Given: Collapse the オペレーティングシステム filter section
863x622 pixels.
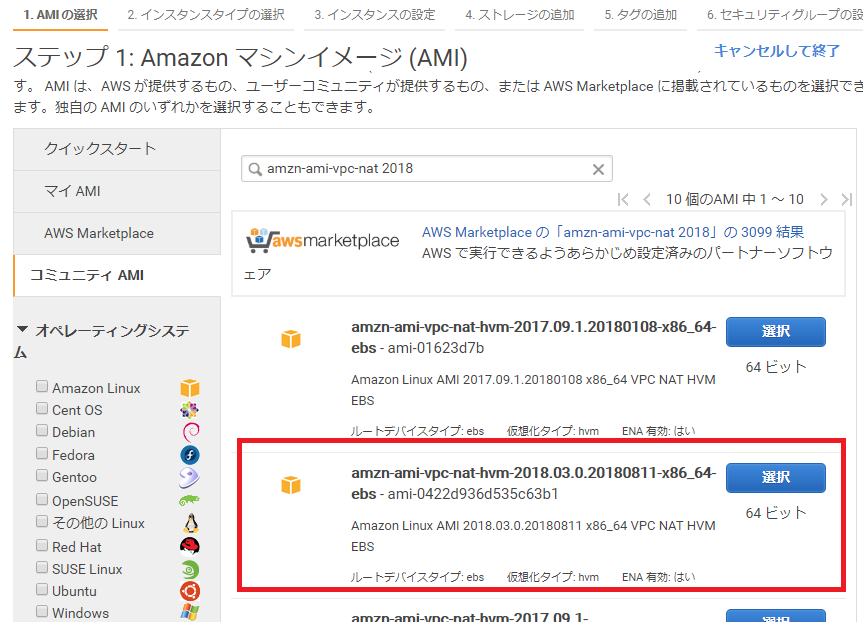Looking at the screenshot, I should (23, 330).
